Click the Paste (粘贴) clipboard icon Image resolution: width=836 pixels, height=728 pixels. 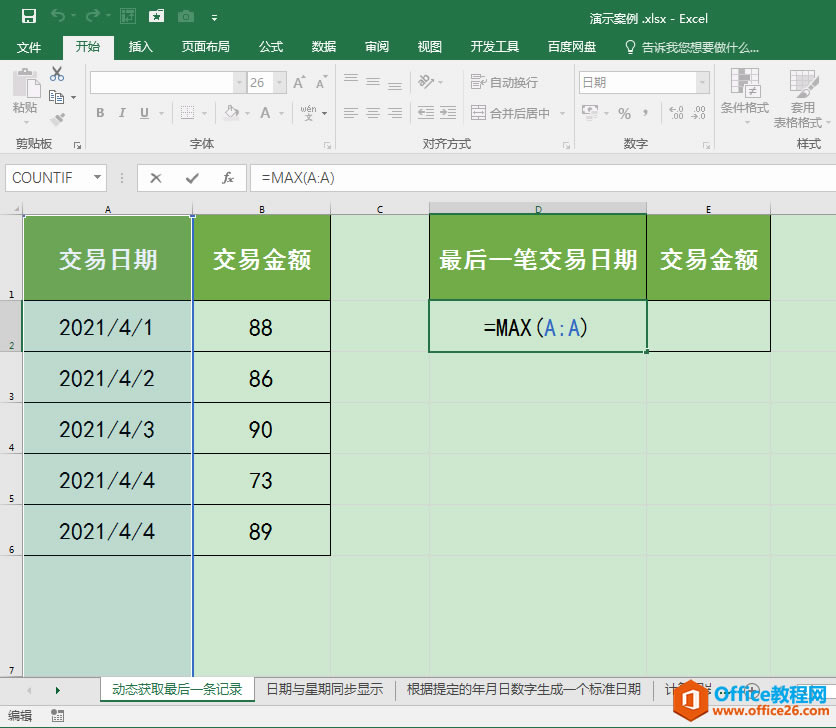(x=26, y=83)
